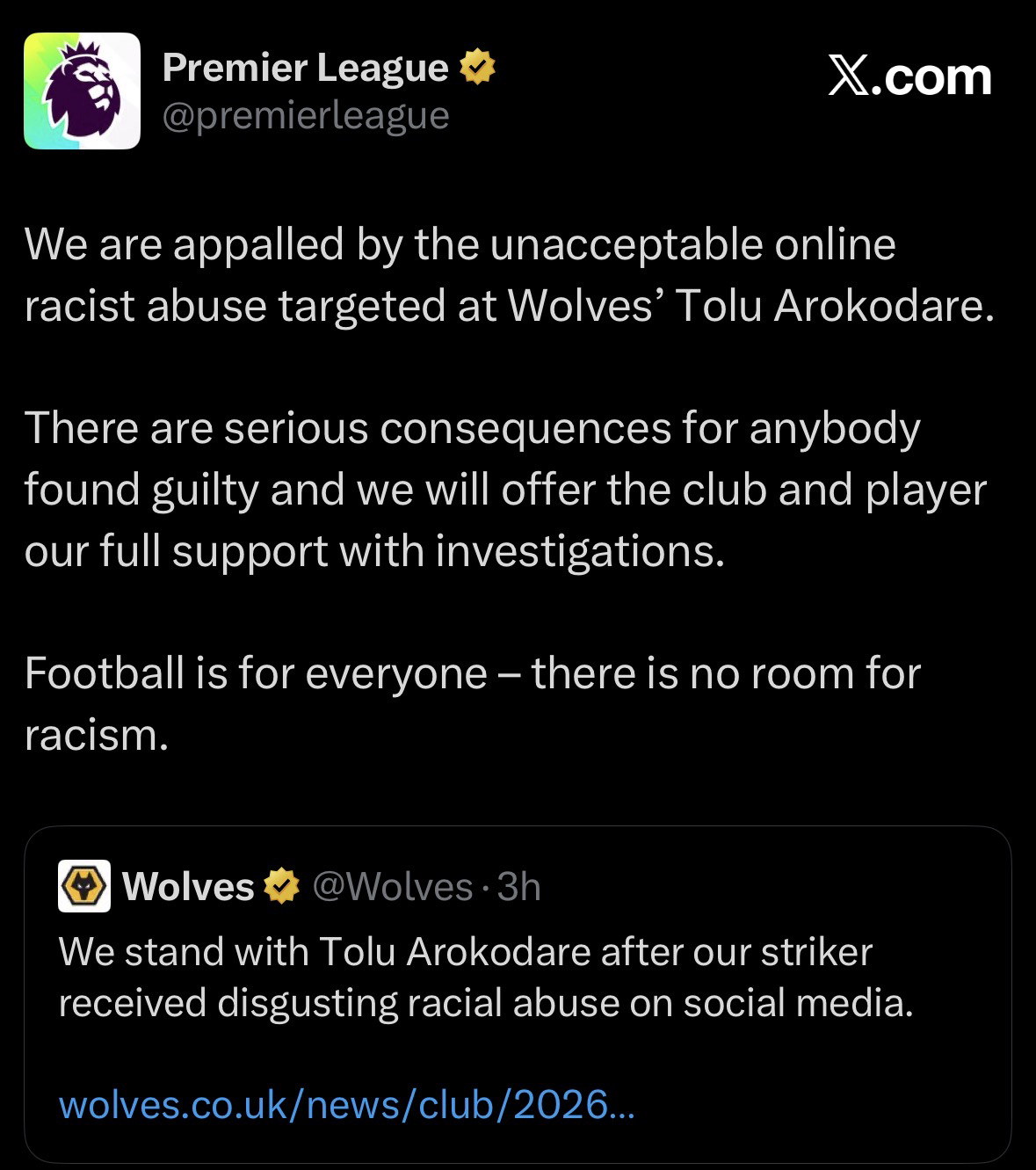This screenshot has width=1036, height=1170.
Task: Click the gold verified badge beside Premier League
Action: tap(477, 68)
